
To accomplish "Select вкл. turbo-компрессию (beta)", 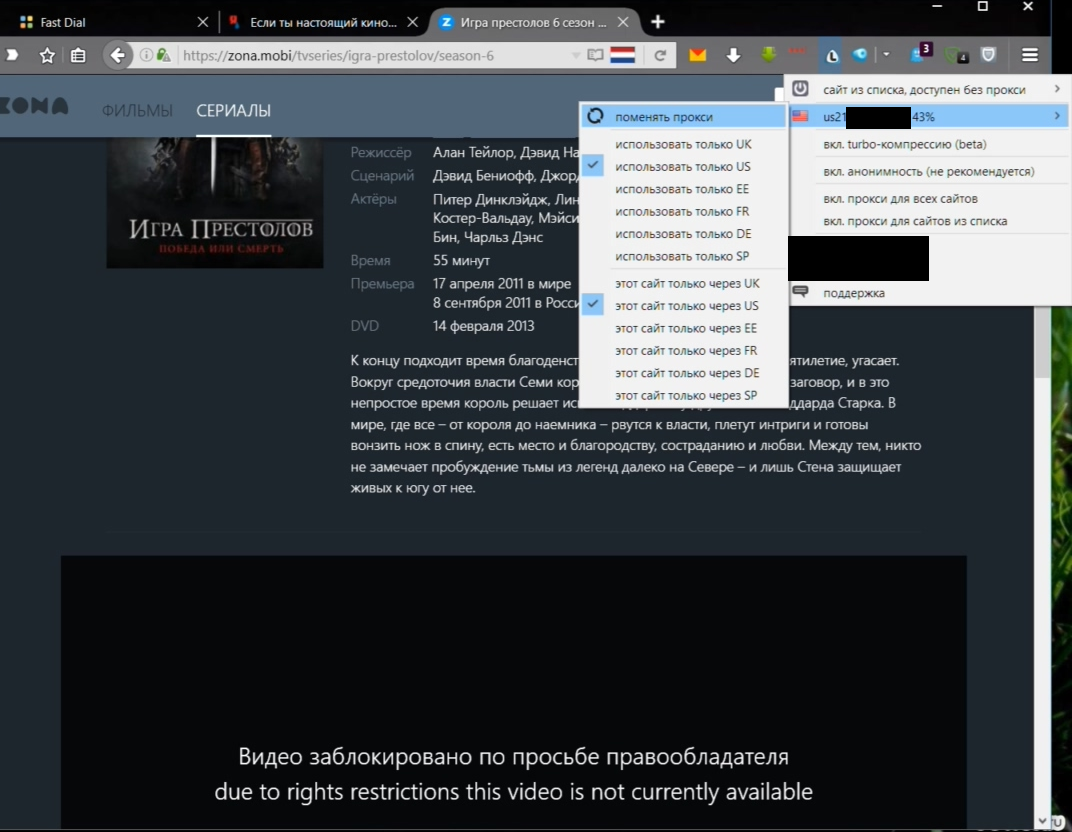I will (x=904, y=144).
